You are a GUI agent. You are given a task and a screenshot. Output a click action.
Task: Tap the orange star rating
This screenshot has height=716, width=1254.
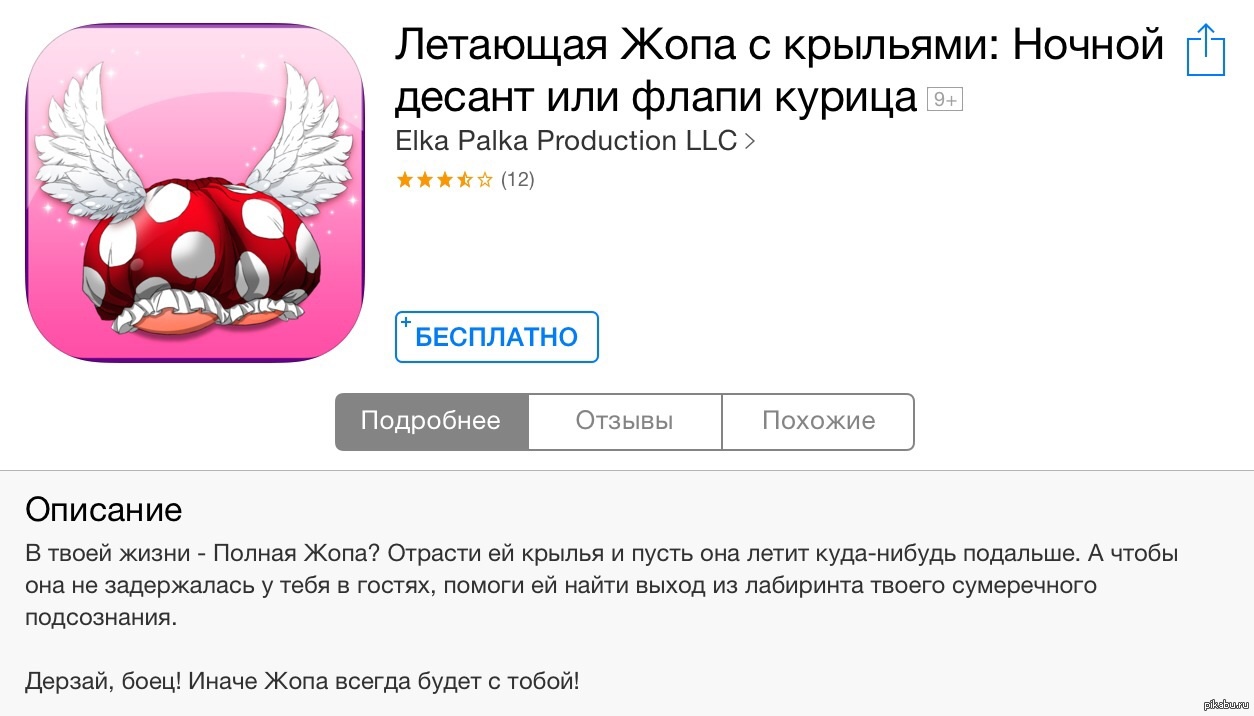pyautogui.click(x=444, y=180)
